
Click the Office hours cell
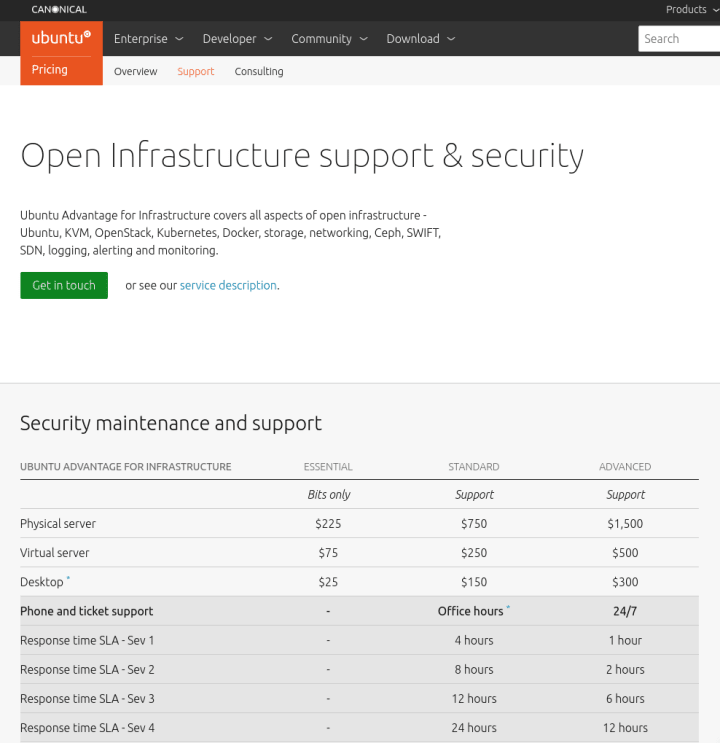pyautogui.click(x=470, y=611)
